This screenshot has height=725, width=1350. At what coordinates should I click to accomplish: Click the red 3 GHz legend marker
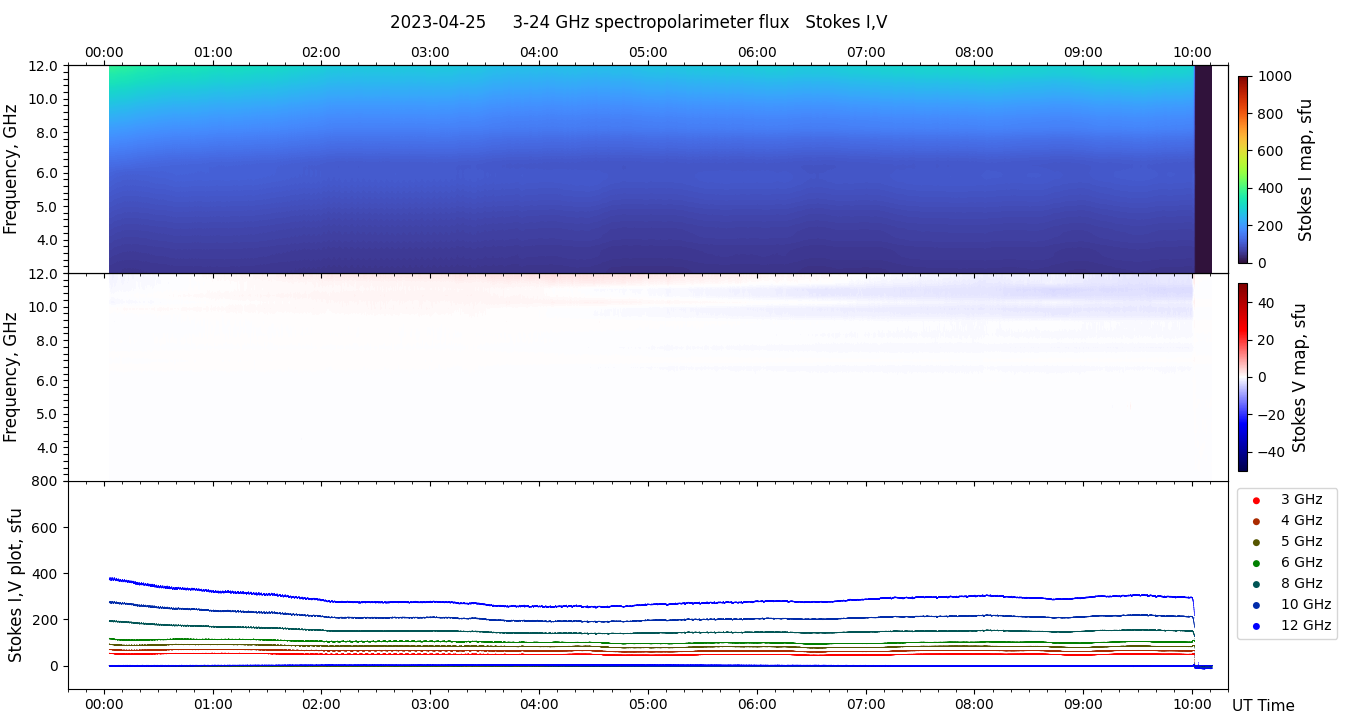(1256, 500)
